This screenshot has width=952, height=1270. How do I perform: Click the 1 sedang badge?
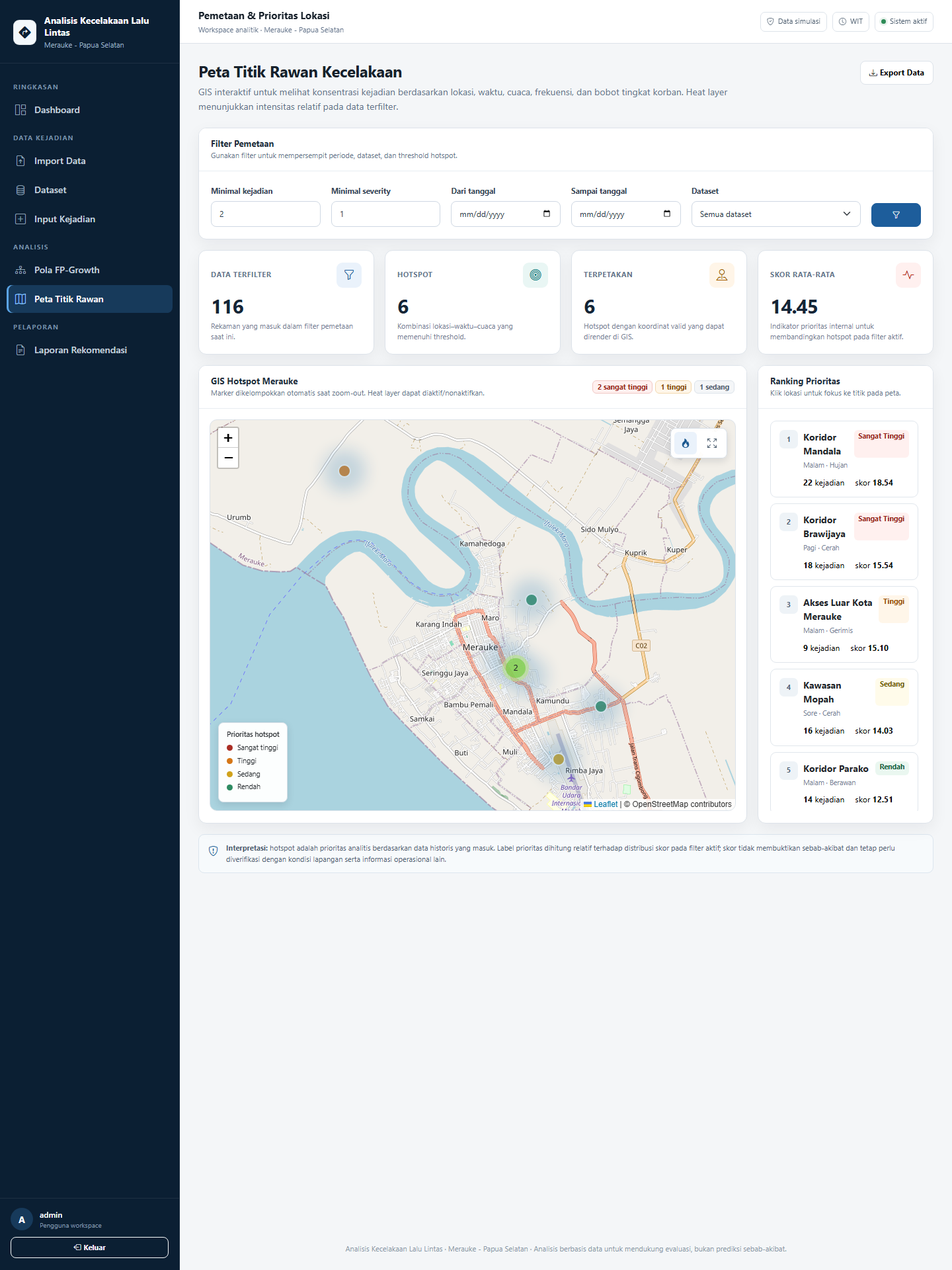coord(715,387)
